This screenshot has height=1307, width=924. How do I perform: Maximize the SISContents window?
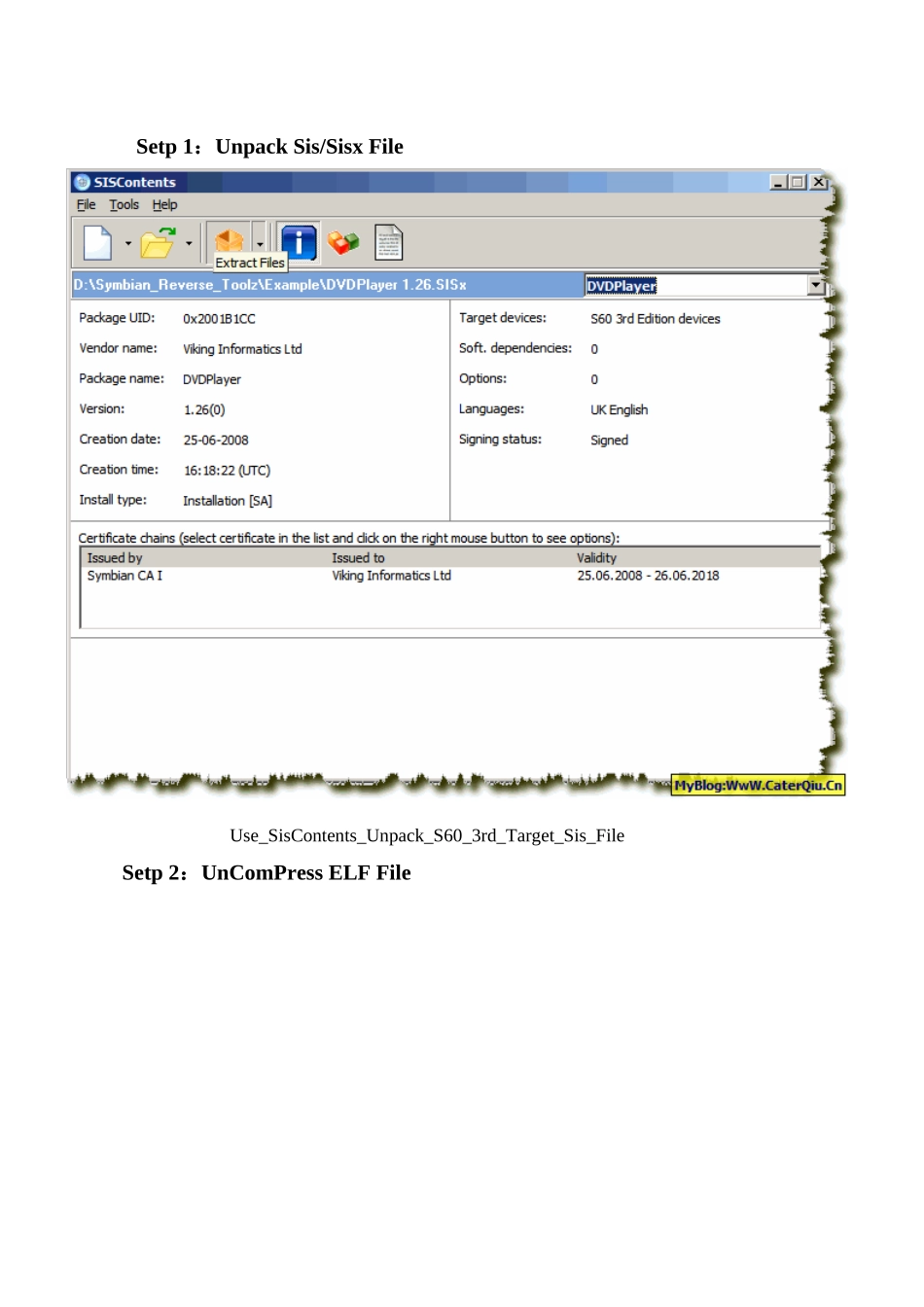(798, 182)
